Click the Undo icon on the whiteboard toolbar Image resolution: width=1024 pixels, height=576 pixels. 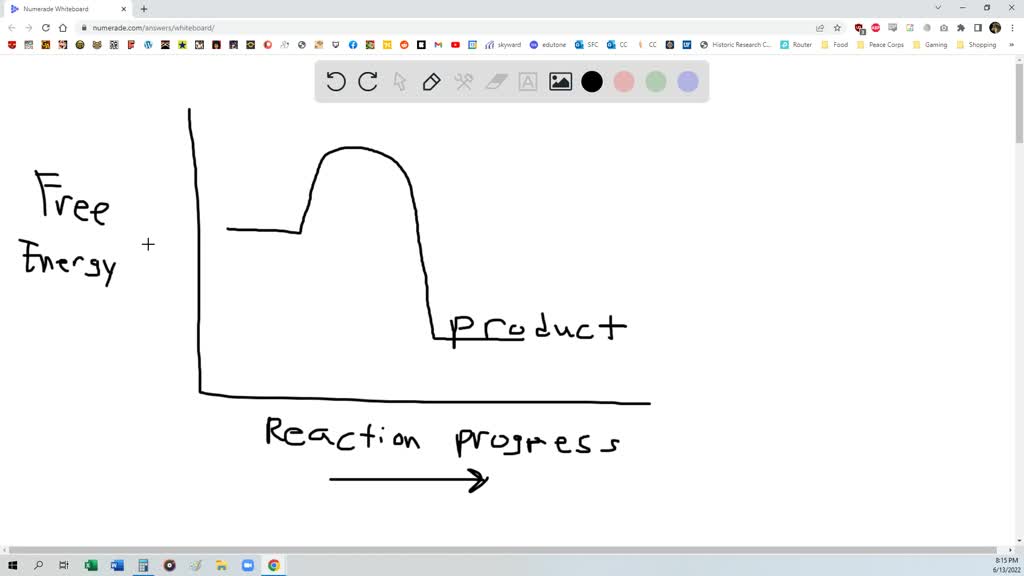[x=336, y=81]
